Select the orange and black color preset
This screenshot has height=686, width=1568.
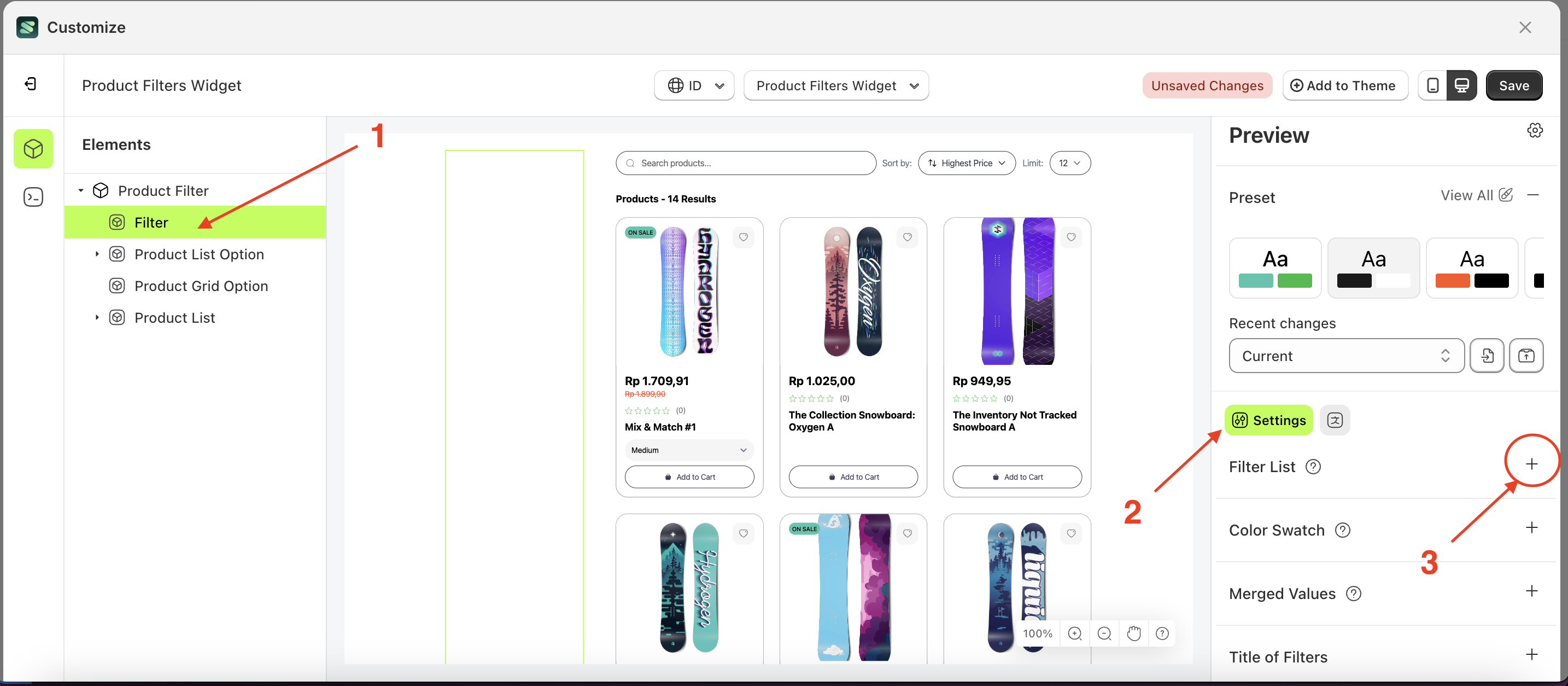click(1472, 268)
